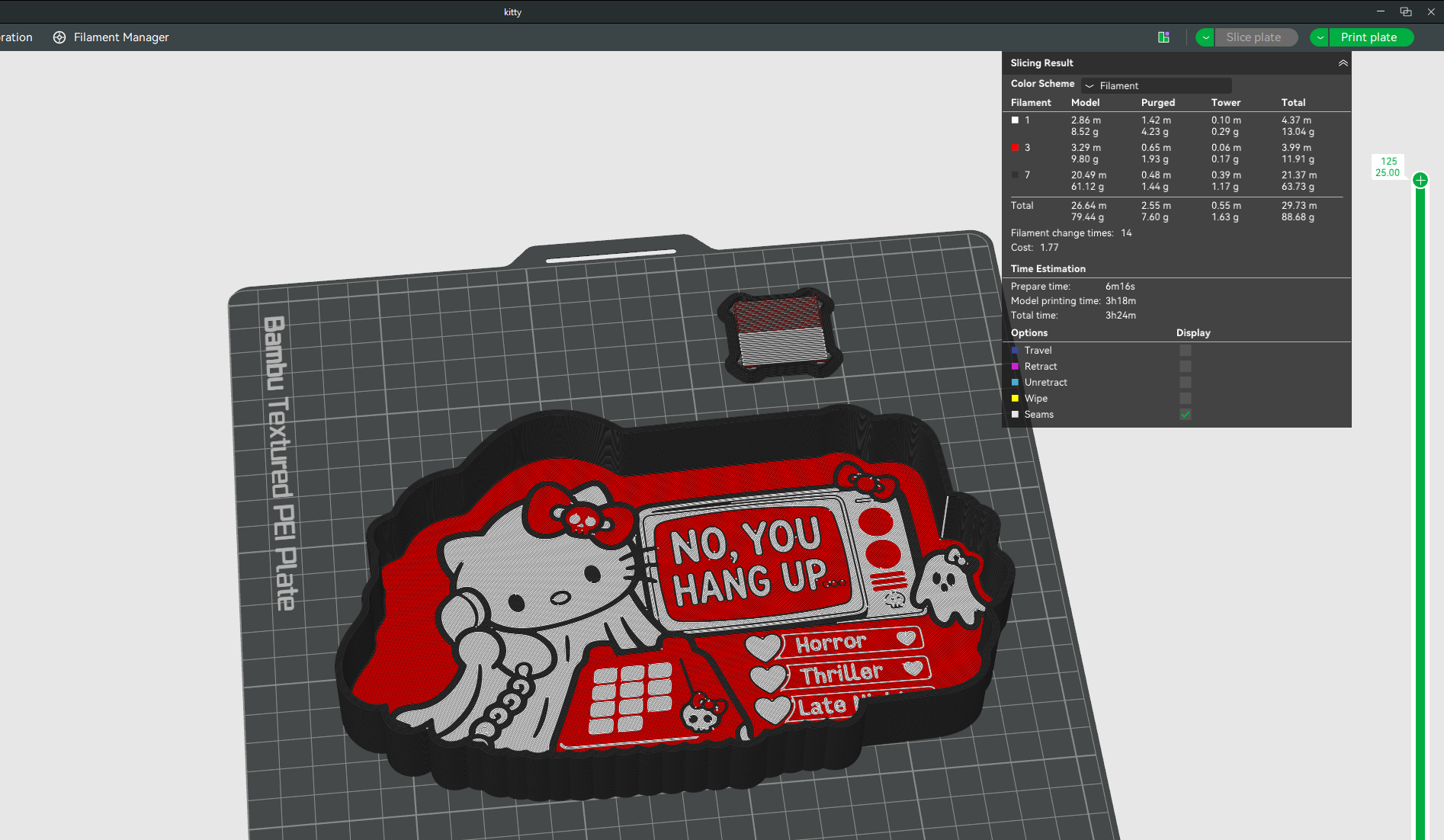Click the black filament 7 swatch
The image size is (1444, 840).
click(1015, 175)
